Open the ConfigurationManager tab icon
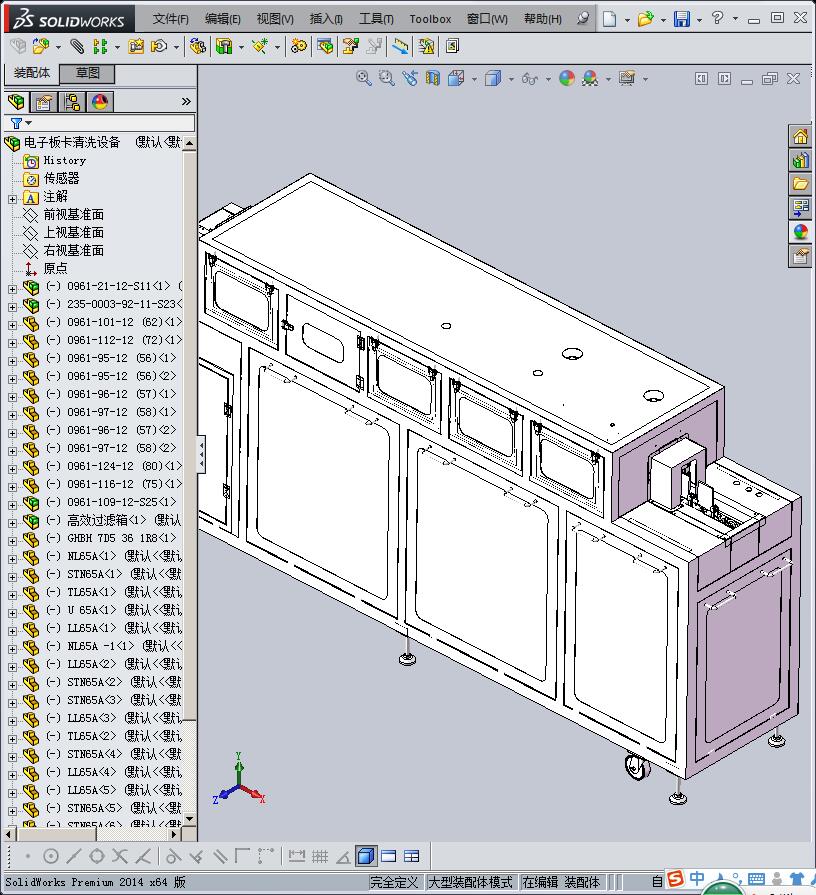This screenshot has height=895, width=816. [x=72, y=102]
